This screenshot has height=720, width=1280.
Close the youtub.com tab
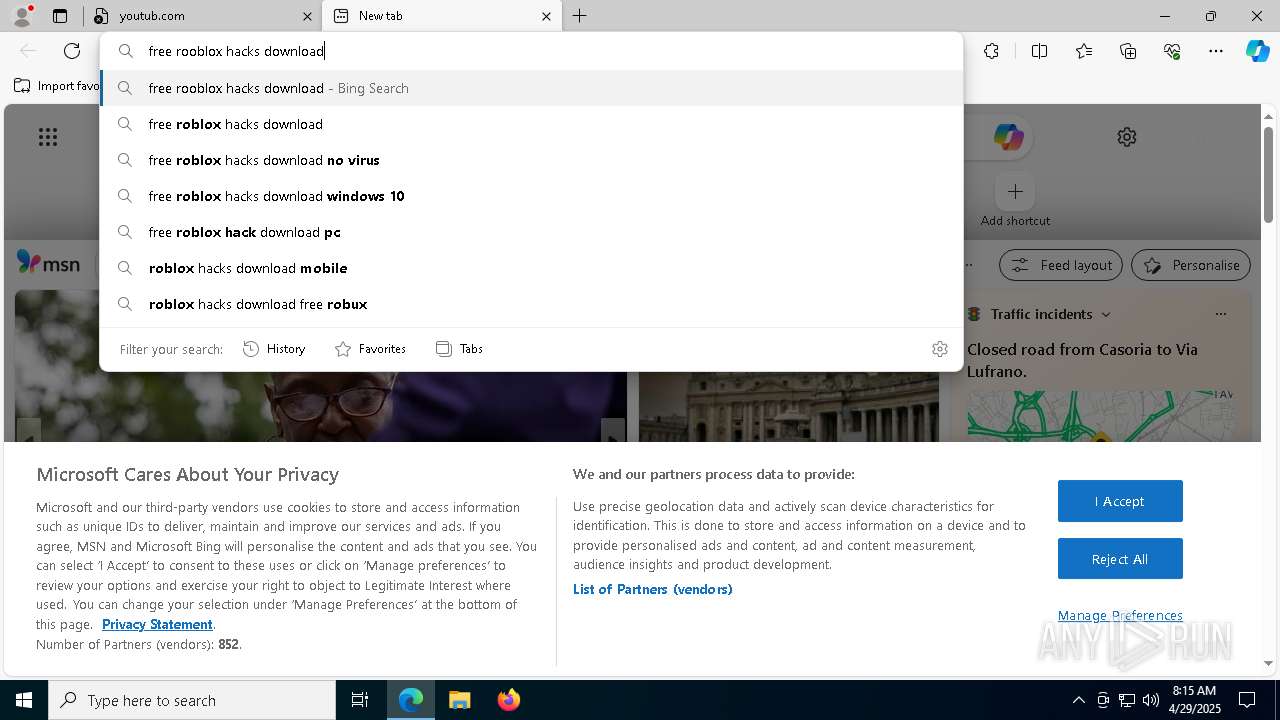tap(307, 16)
